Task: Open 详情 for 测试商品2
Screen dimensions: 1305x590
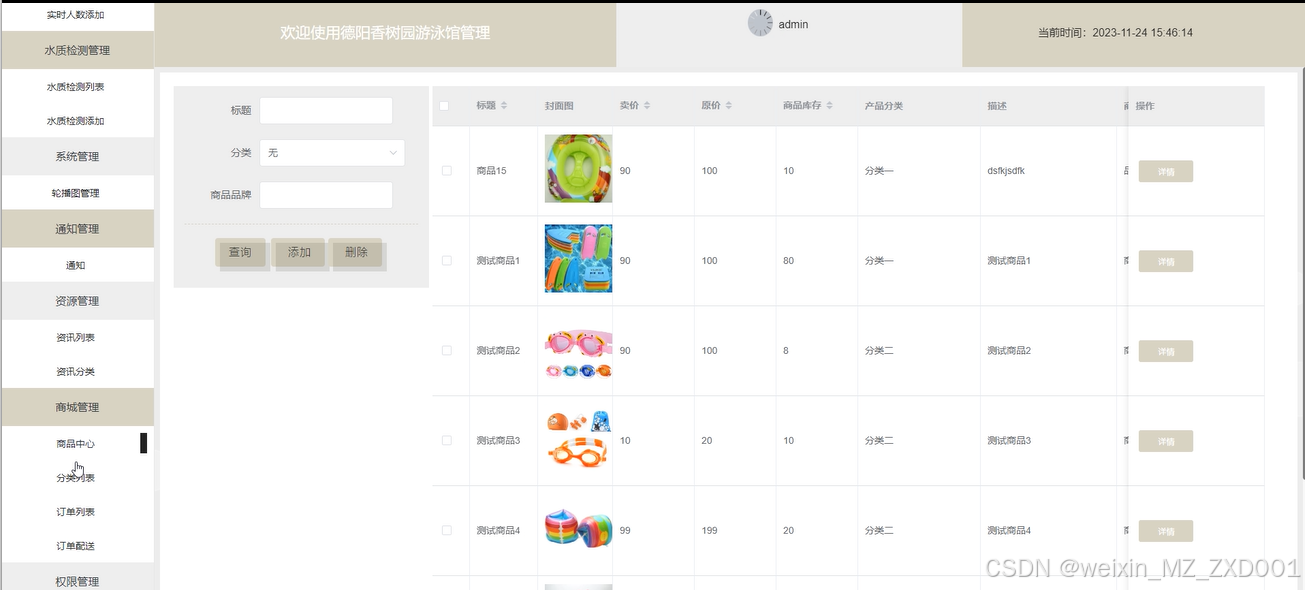Action: [1166, 351]
